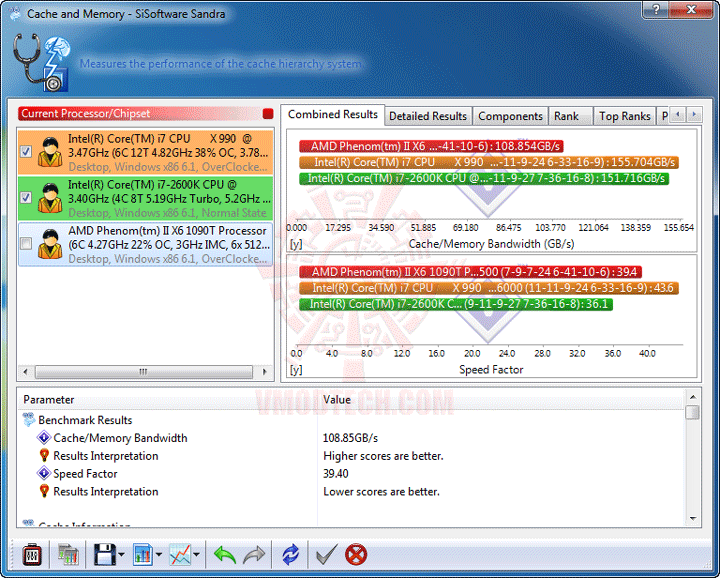Click the checkmark OK icon

point(327,555)
